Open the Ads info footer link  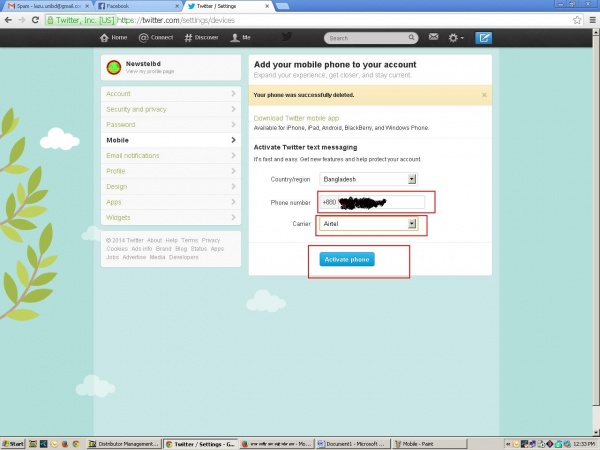[x=142, y=249]
